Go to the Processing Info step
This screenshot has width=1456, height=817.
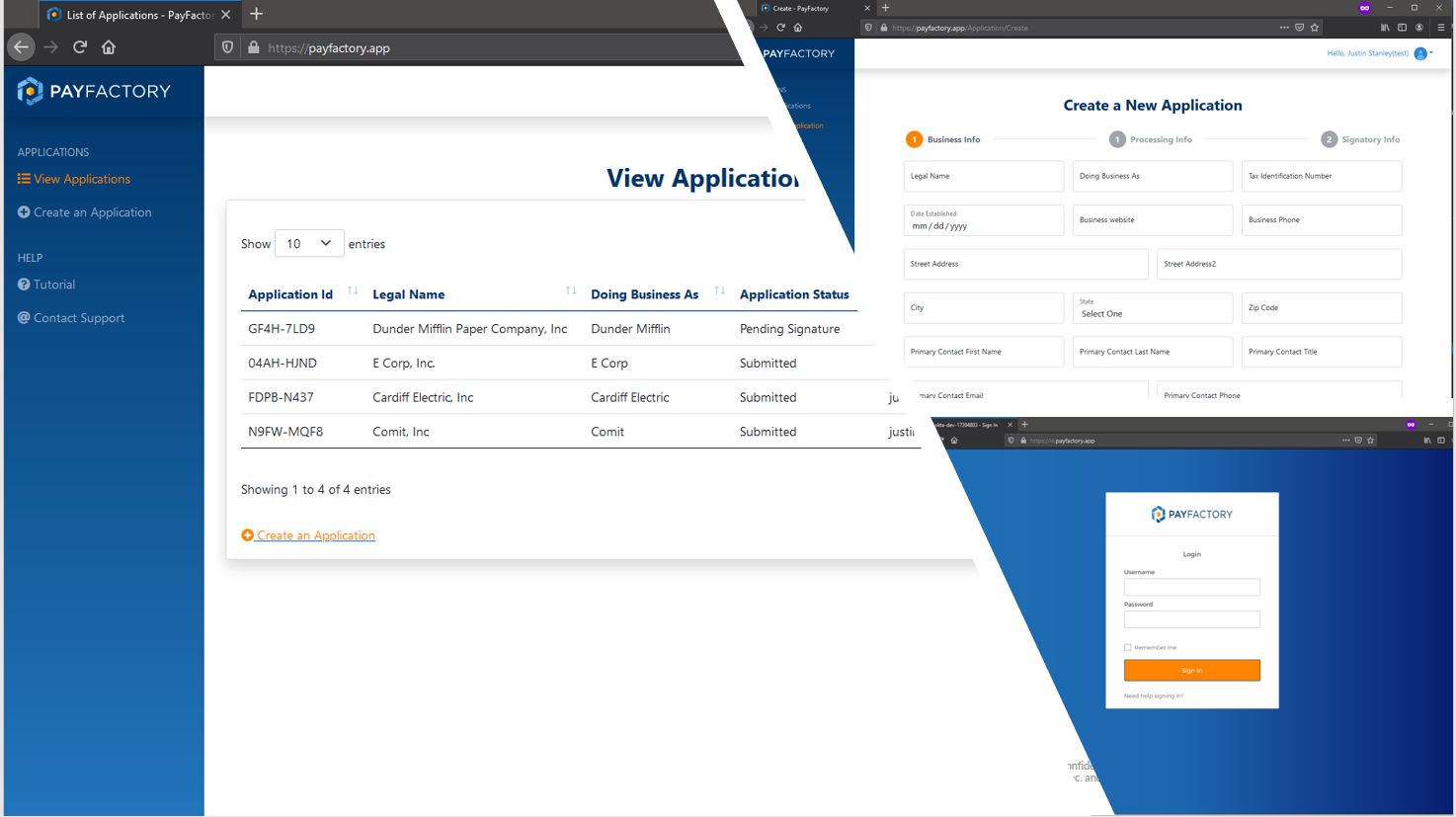coord(1151,139)
